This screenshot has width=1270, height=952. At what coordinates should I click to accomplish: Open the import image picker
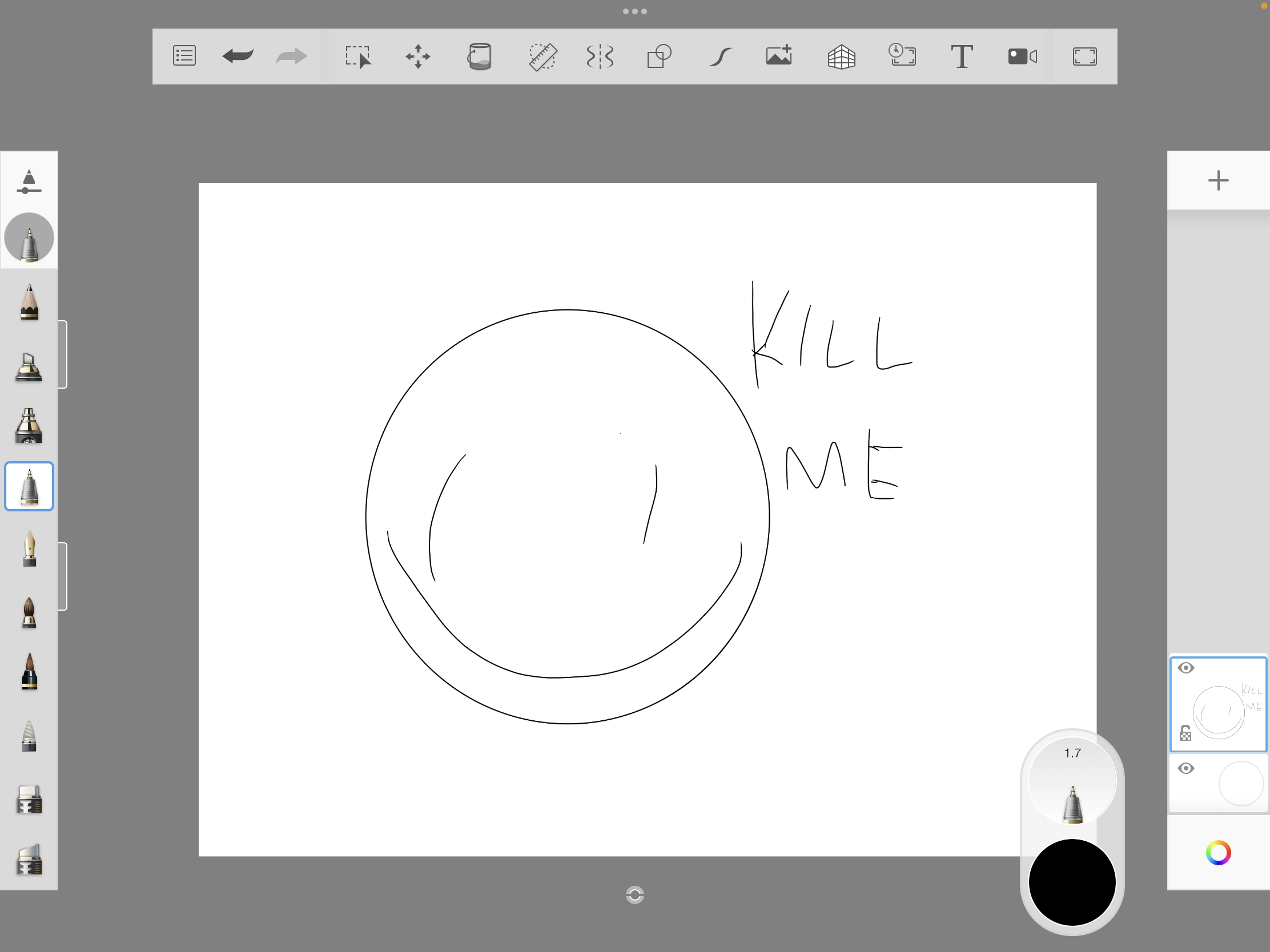coord(778,57)
